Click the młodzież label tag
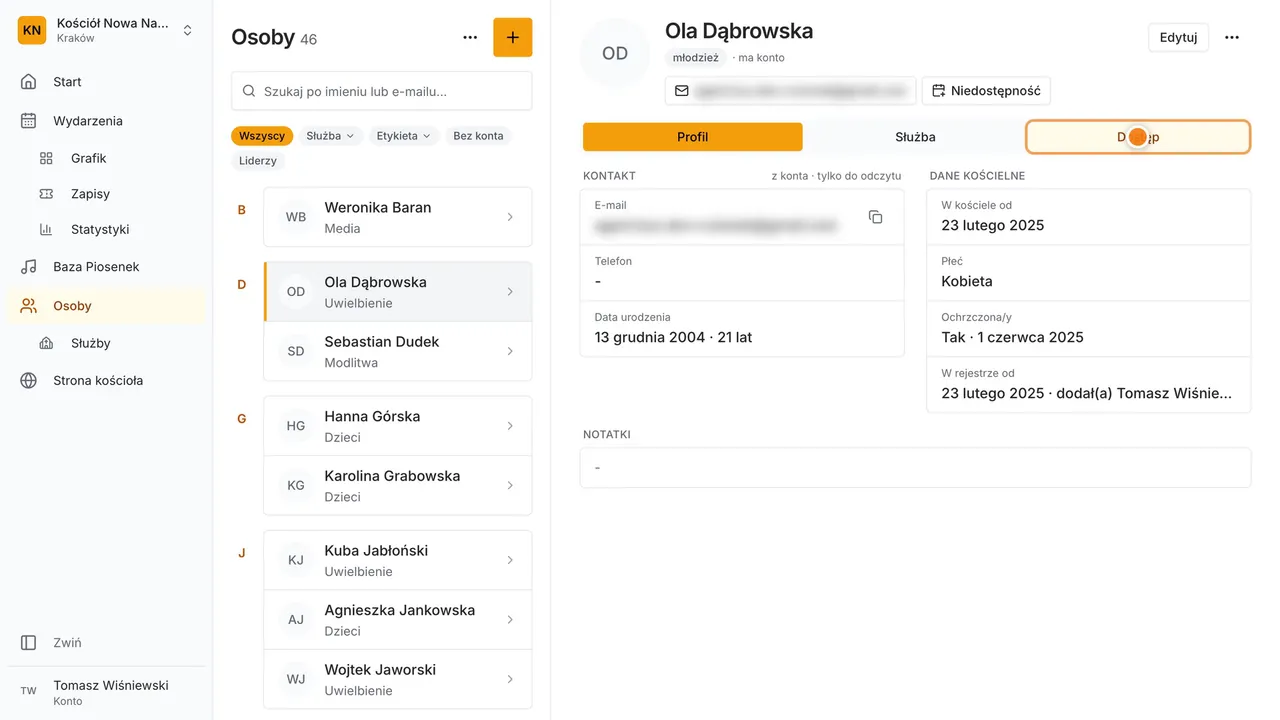Image resolution: width=1280 pixels, height=720 pixels. click(696, 58)
